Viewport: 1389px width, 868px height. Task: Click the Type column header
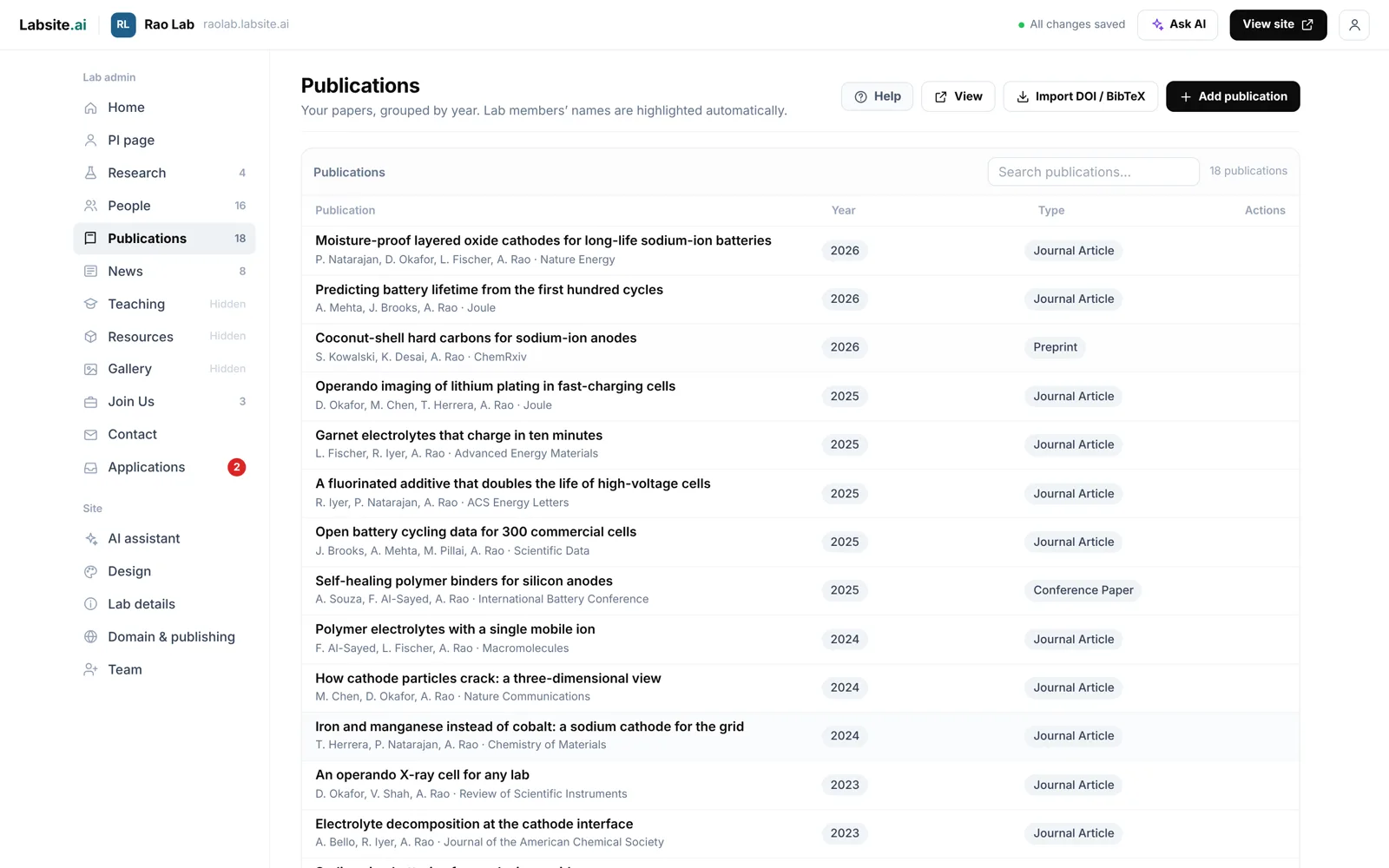point(1050,210)
